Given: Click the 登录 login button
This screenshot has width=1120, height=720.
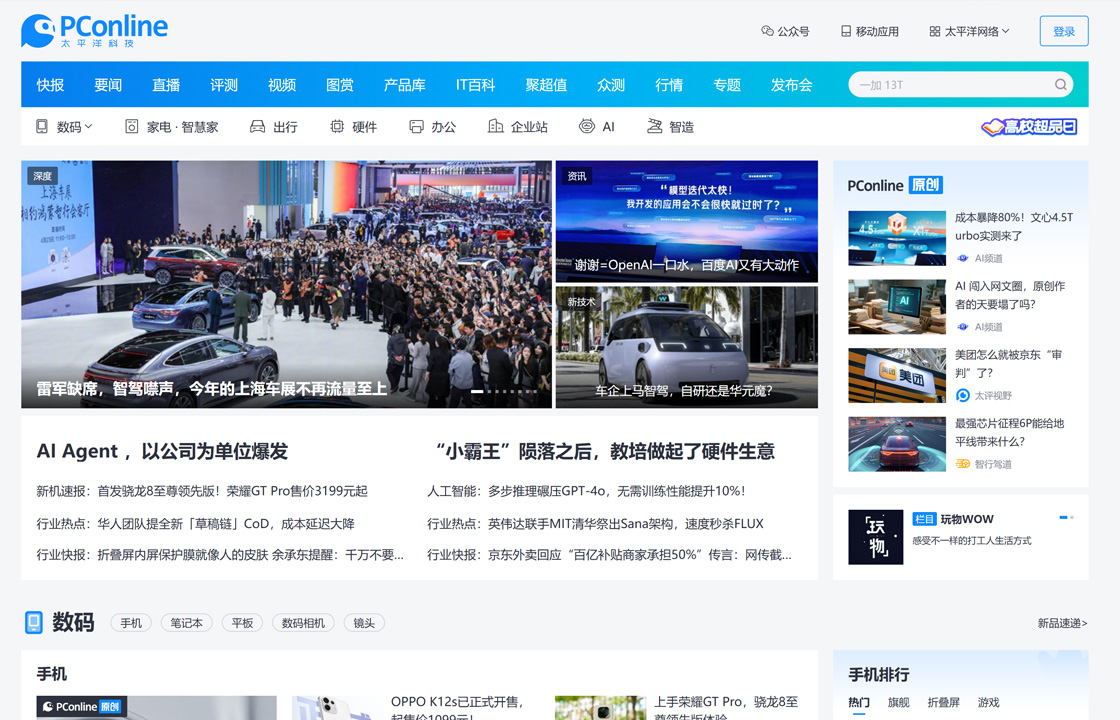Looking at the screenshot, I should point(1064,31).
